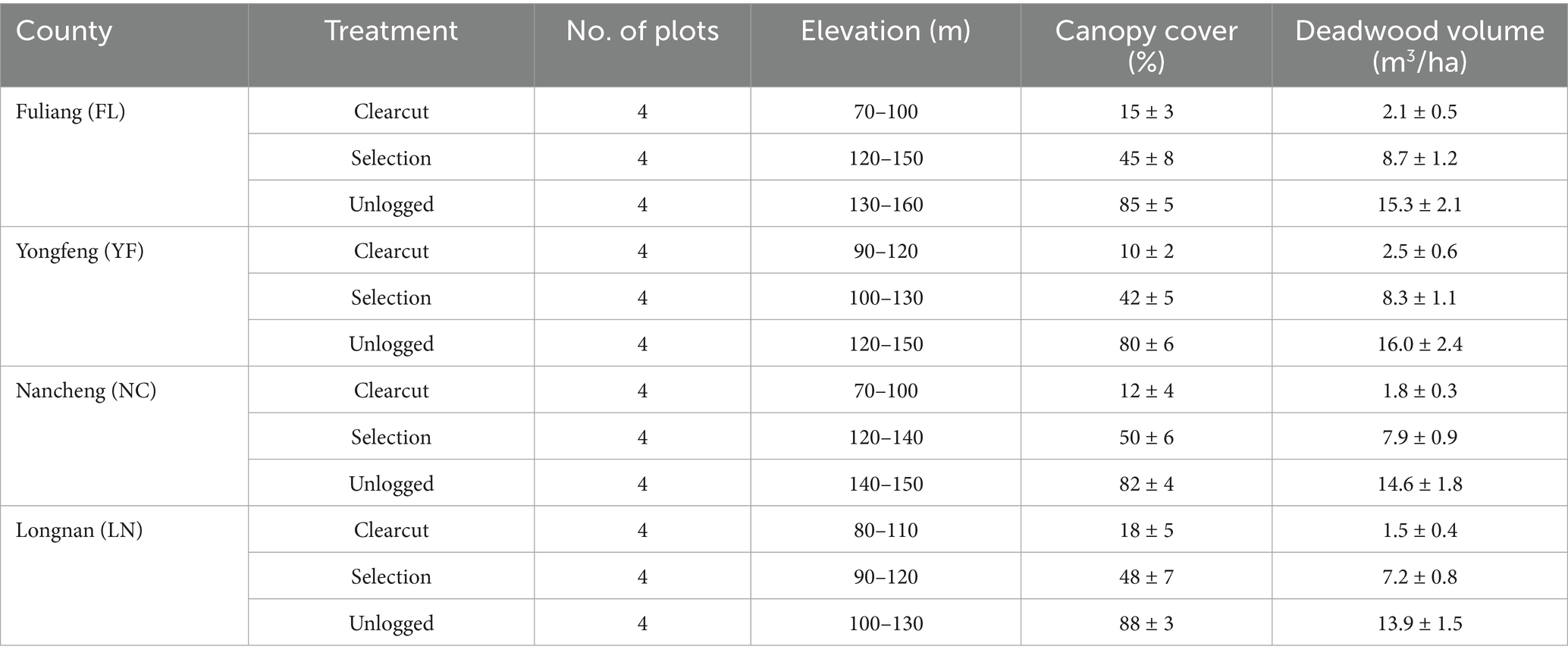Click the Elevation (m) column header
1568x659 pixels.
[x=886, y=31]
